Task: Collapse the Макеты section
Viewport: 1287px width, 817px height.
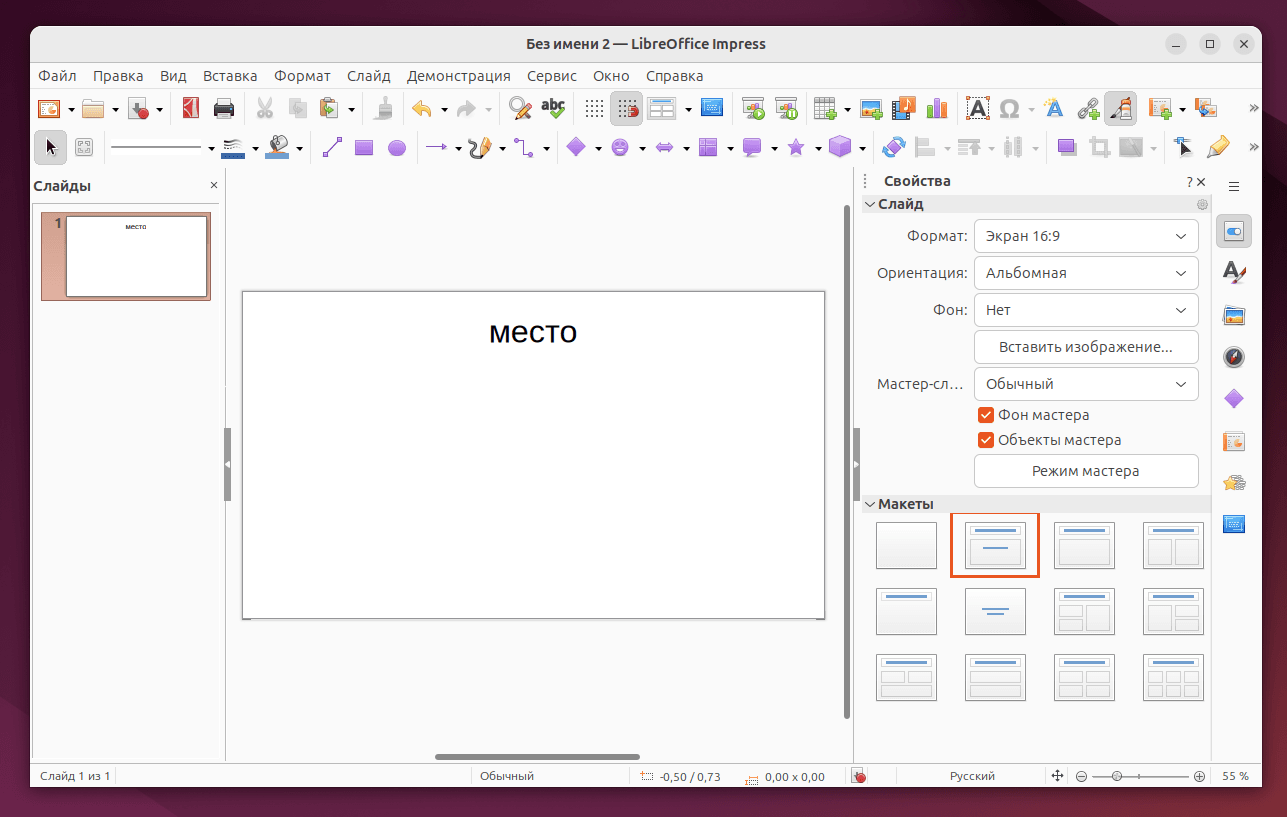Action: pos(870,504)
